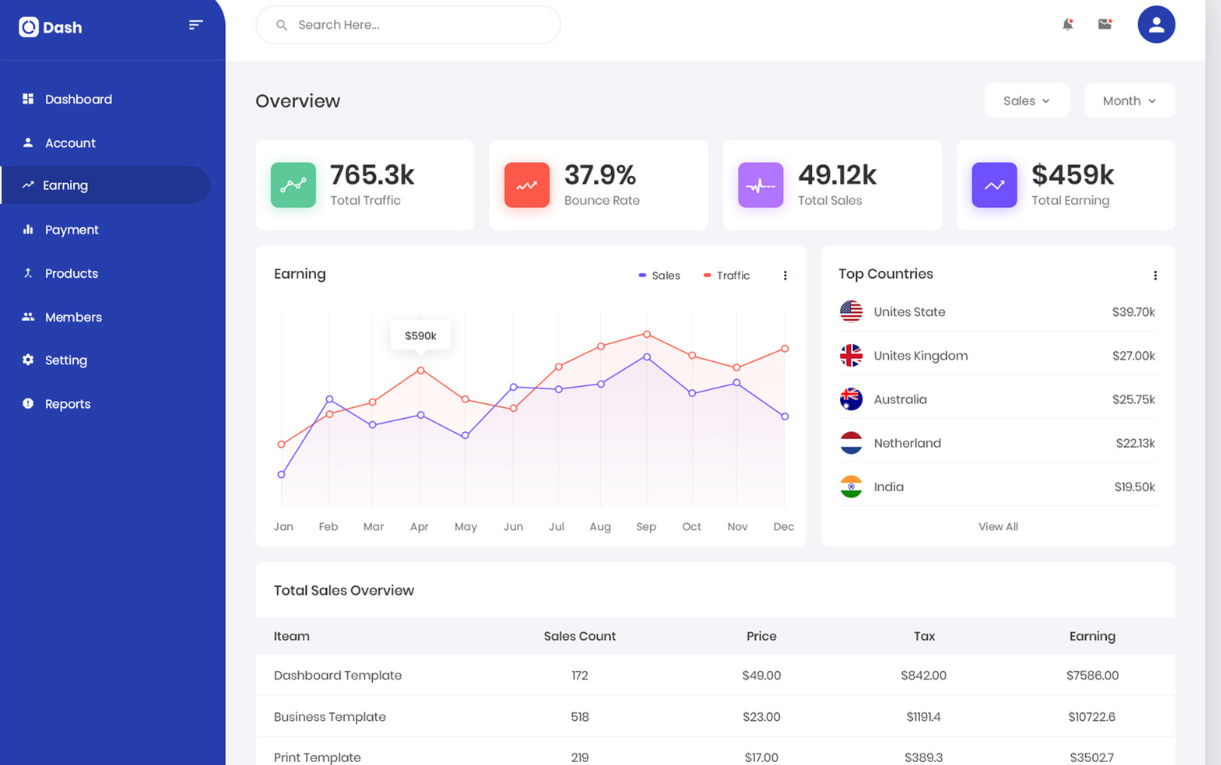Click the Products sidebar icon
Image resolution: width=1221 pixels, height=765 pixels.
27,273
